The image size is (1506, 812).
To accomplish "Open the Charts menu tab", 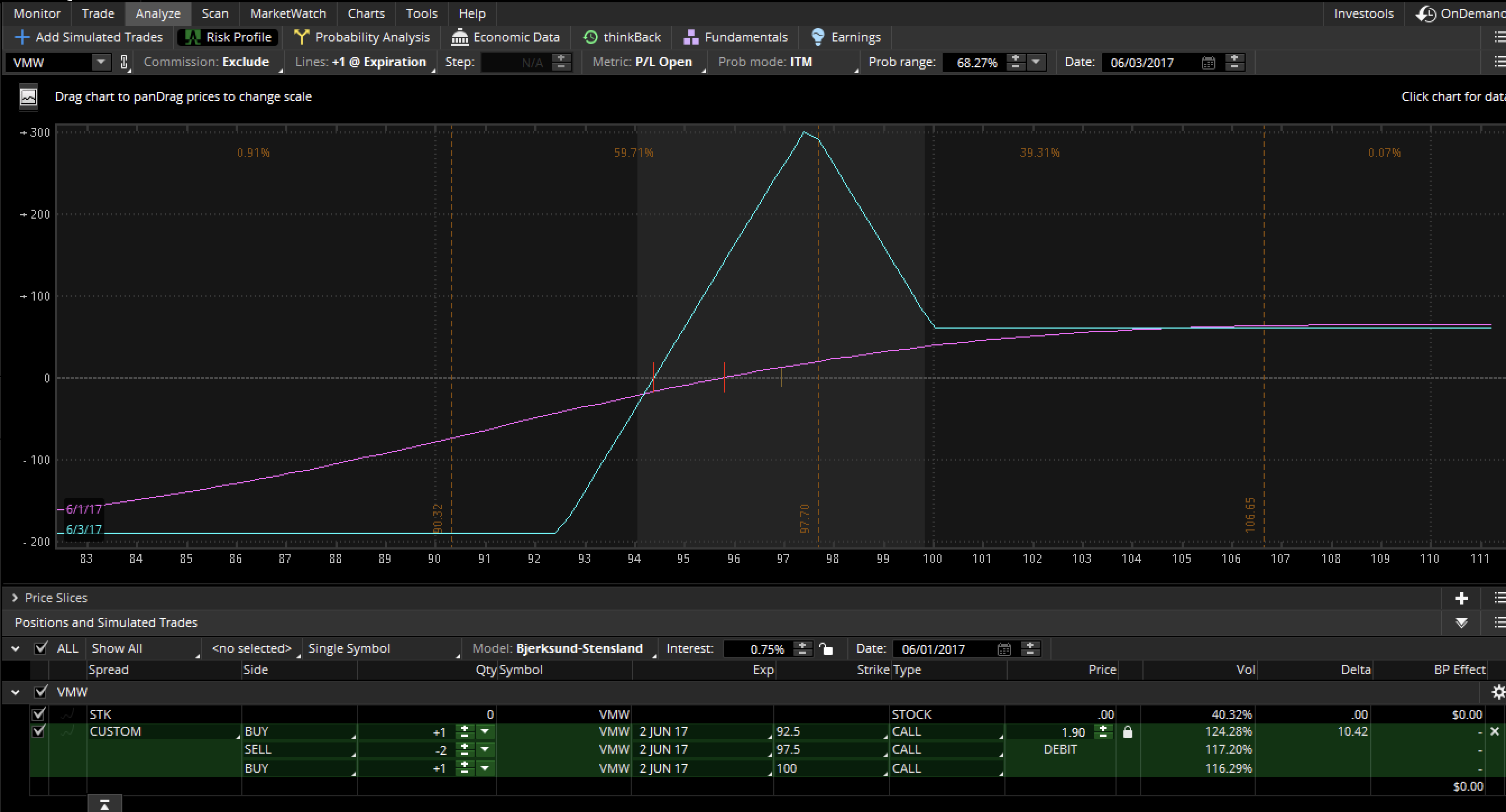I will click(x=366, y=13).
